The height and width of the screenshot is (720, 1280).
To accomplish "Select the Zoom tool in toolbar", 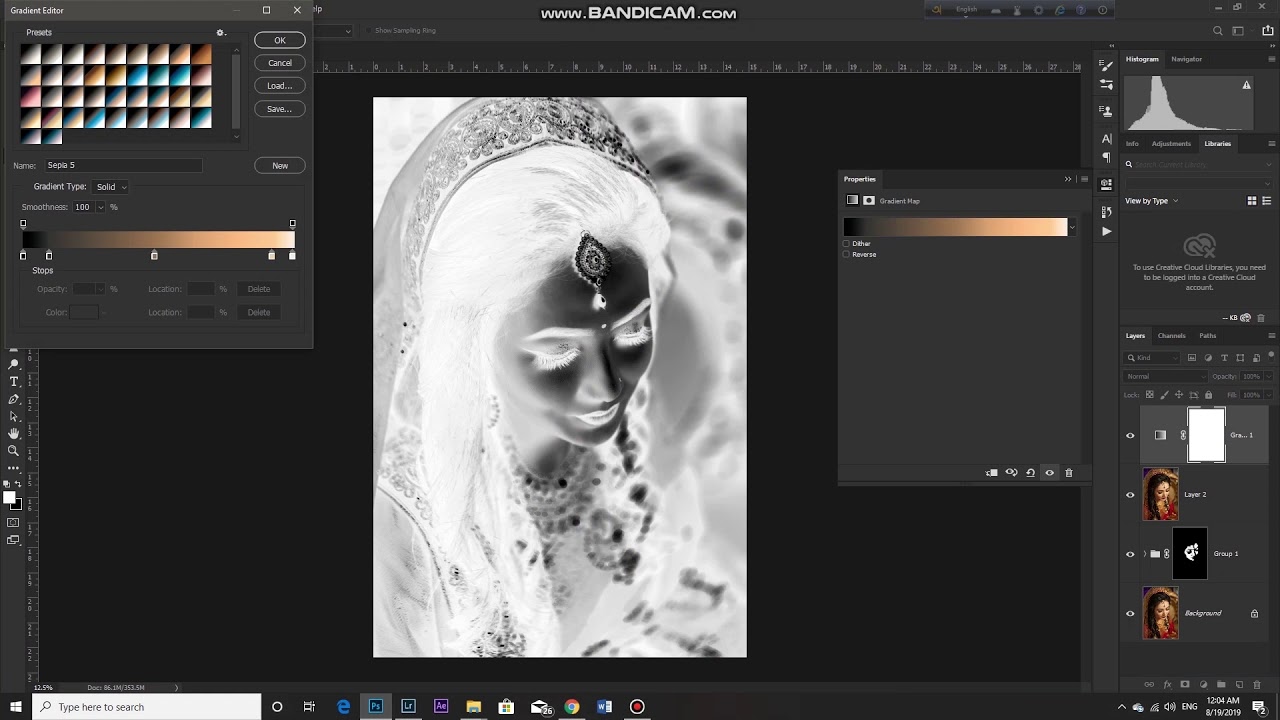I will (13, 450).
